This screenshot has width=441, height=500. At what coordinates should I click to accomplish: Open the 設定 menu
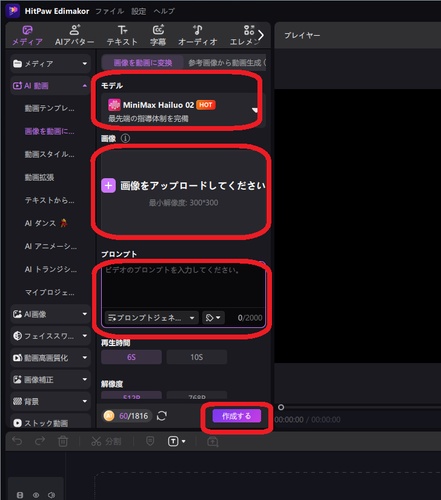(138, 11)
